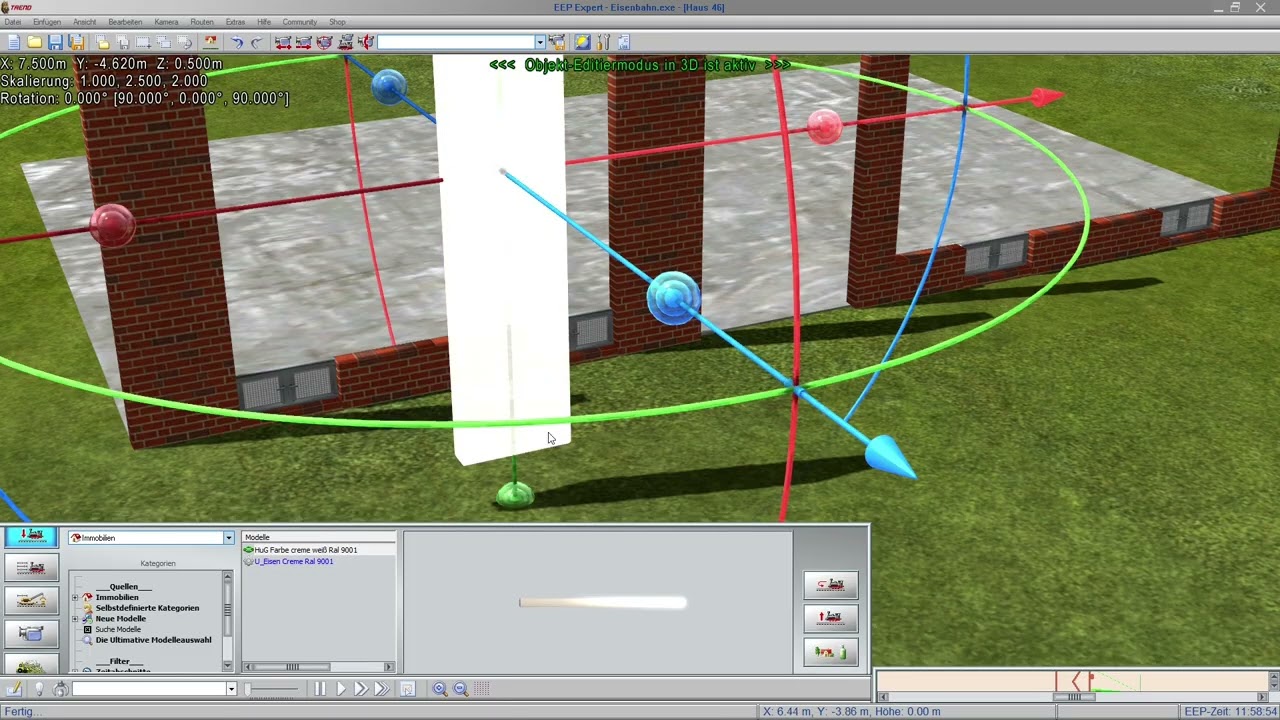Click the minimap horizontal scrollbar thumb
The image size is (1280, 720).
(x=1074, y=697)
